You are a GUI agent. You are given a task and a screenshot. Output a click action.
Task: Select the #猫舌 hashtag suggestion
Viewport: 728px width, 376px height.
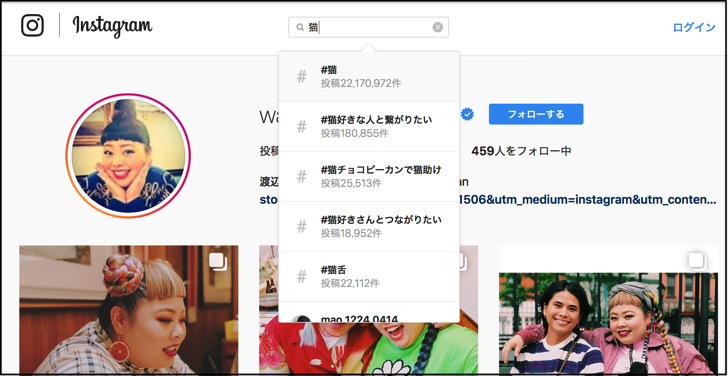click(x=369, y=277)
